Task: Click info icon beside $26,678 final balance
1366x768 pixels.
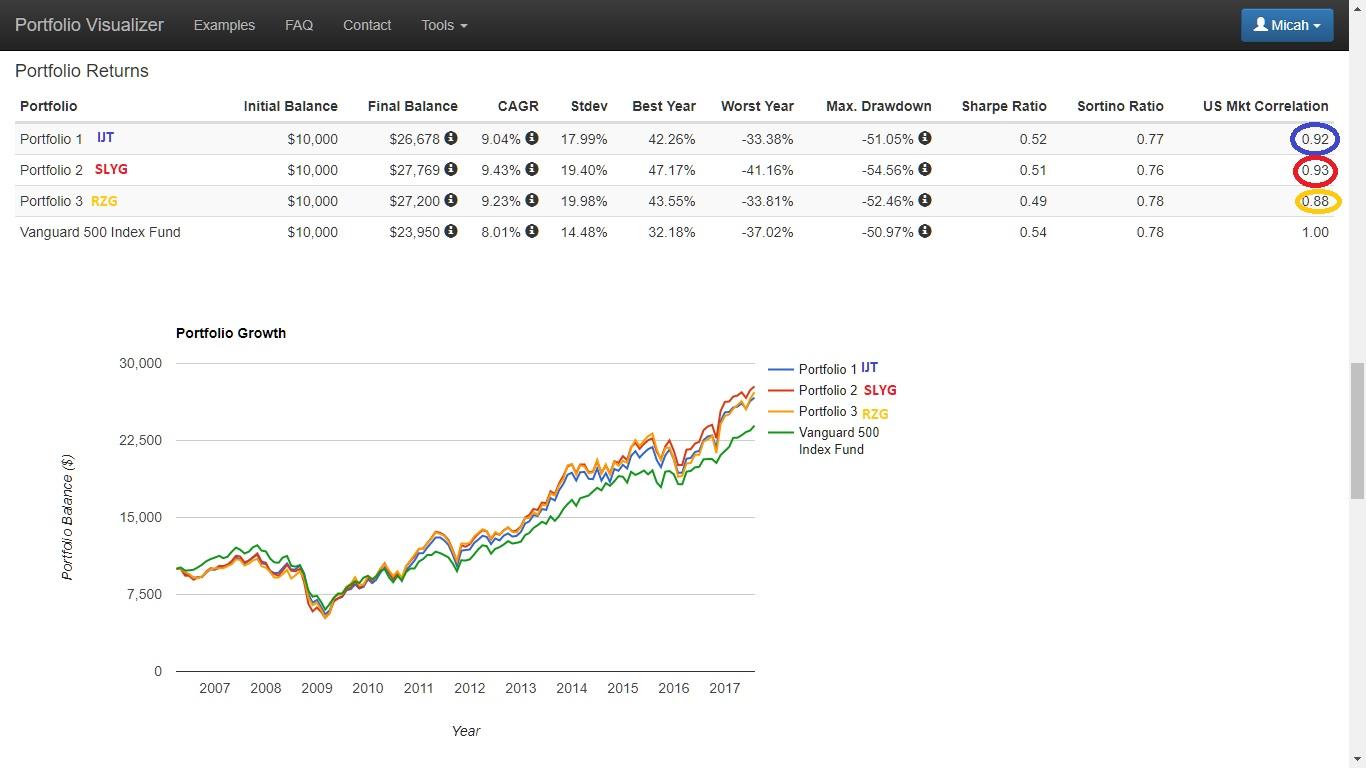Action: (x=451, y=138)
